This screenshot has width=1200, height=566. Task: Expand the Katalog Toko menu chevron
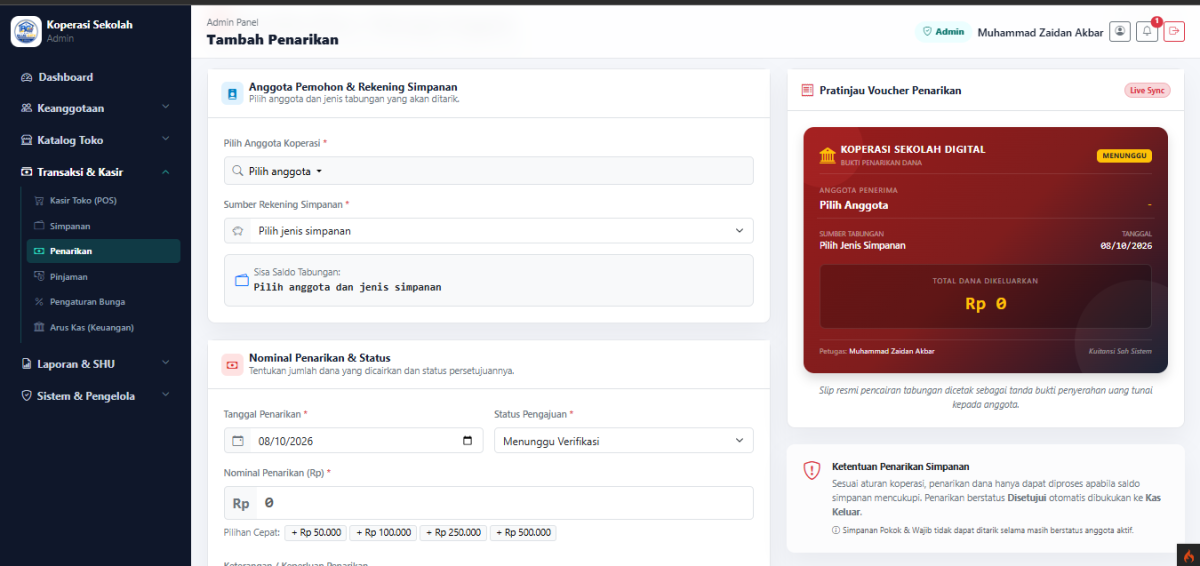[x=166, y=138]
